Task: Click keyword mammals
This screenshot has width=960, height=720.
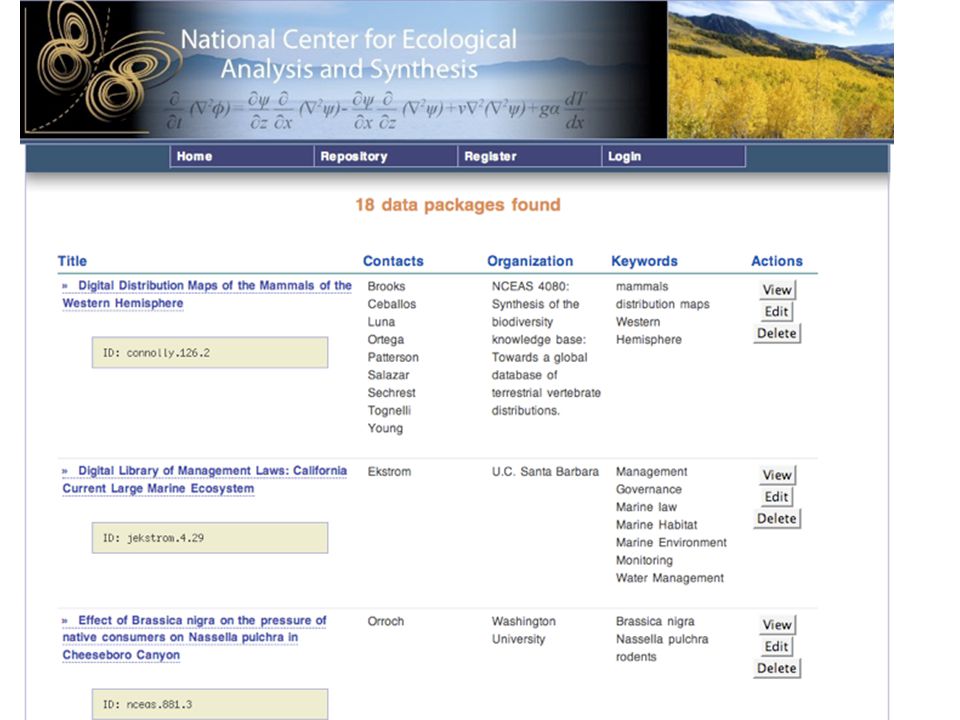Action: pos(642,286)
